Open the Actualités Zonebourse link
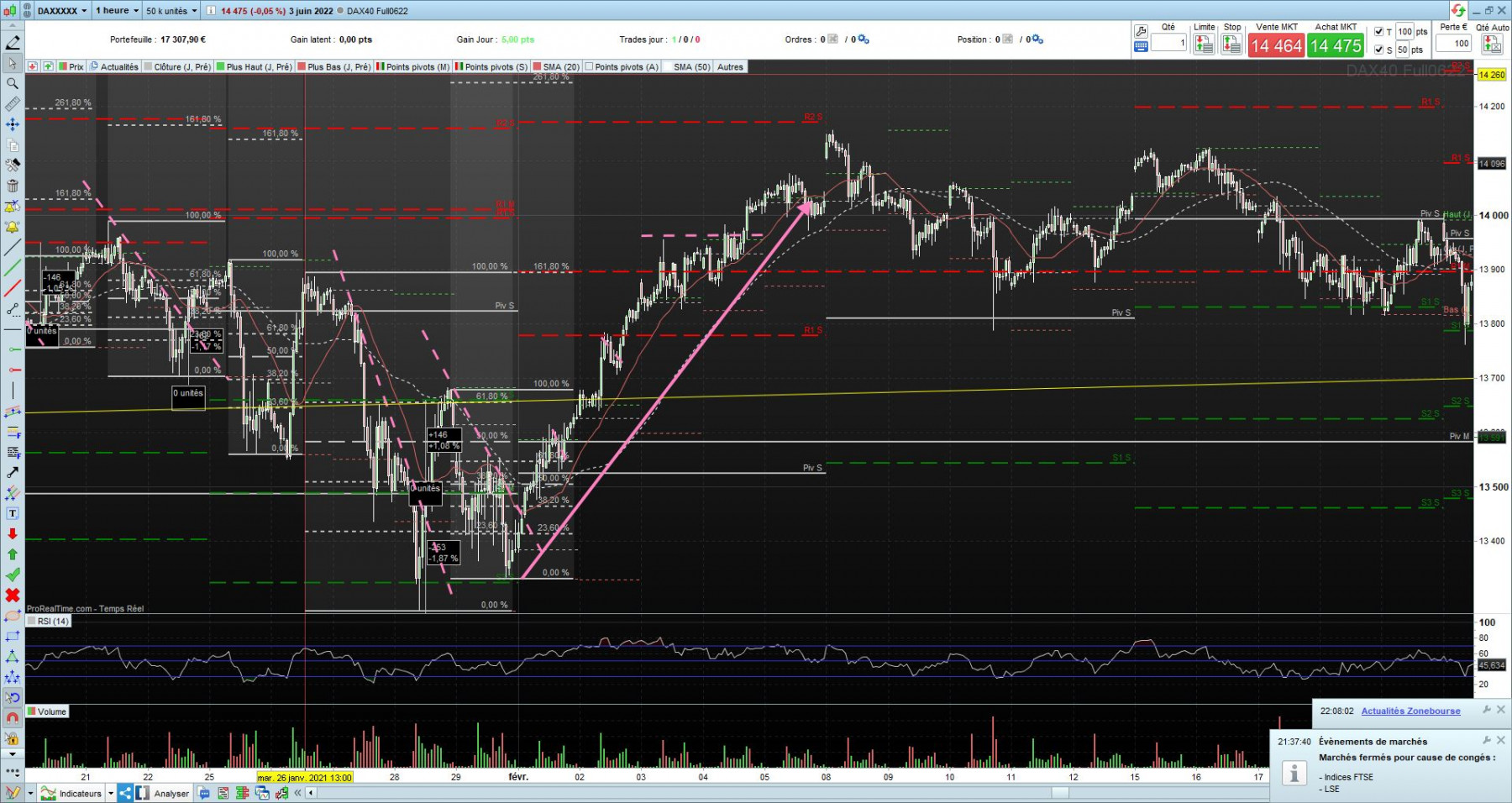This screenshot has height=803, width=1512. (x=1410, y=711)
